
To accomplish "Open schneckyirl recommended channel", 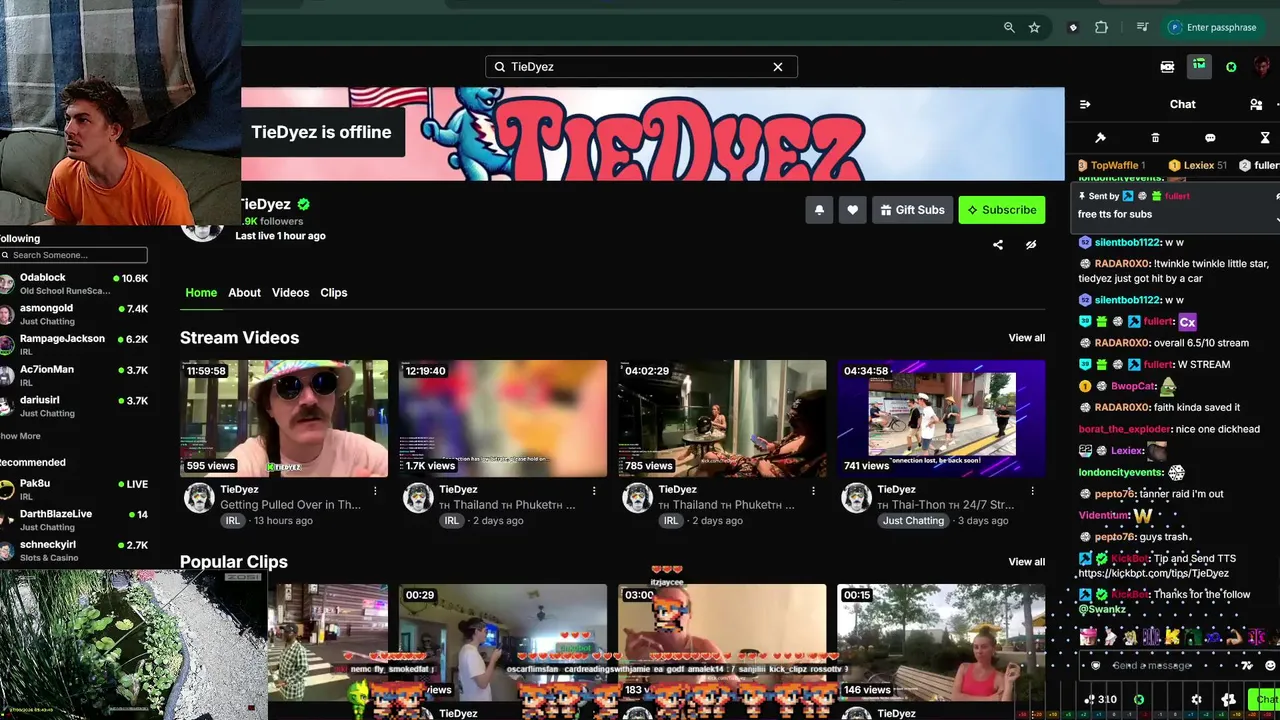I will point(74,551).
